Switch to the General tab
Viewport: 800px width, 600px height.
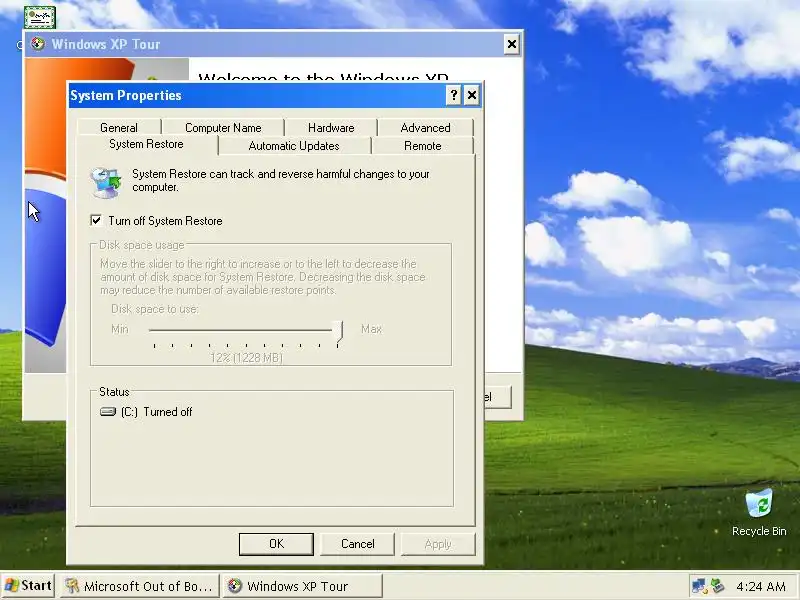119,128
